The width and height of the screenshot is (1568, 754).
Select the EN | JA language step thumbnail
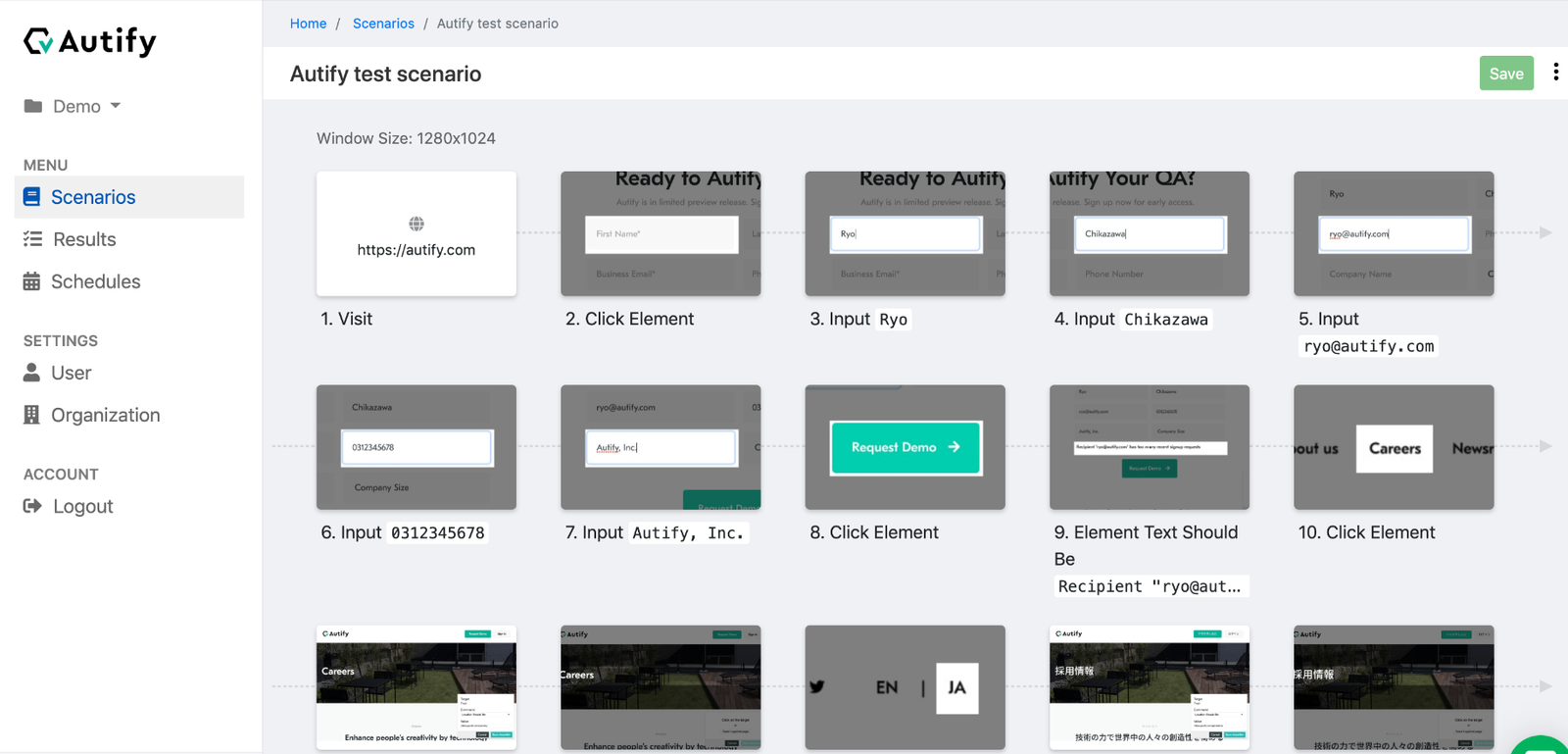905,687
